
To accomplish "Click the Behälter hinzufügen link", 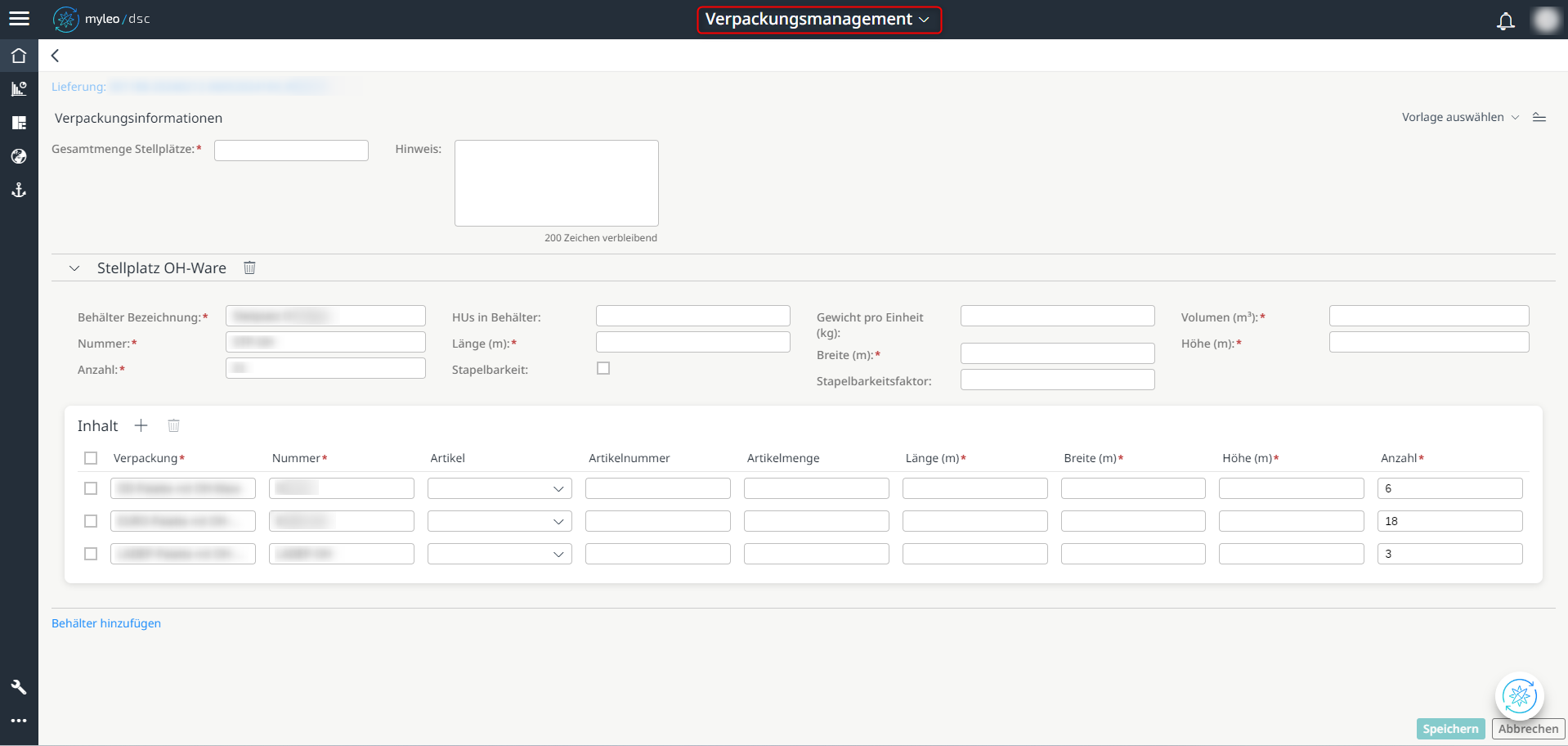I will [x=106, y=623].
